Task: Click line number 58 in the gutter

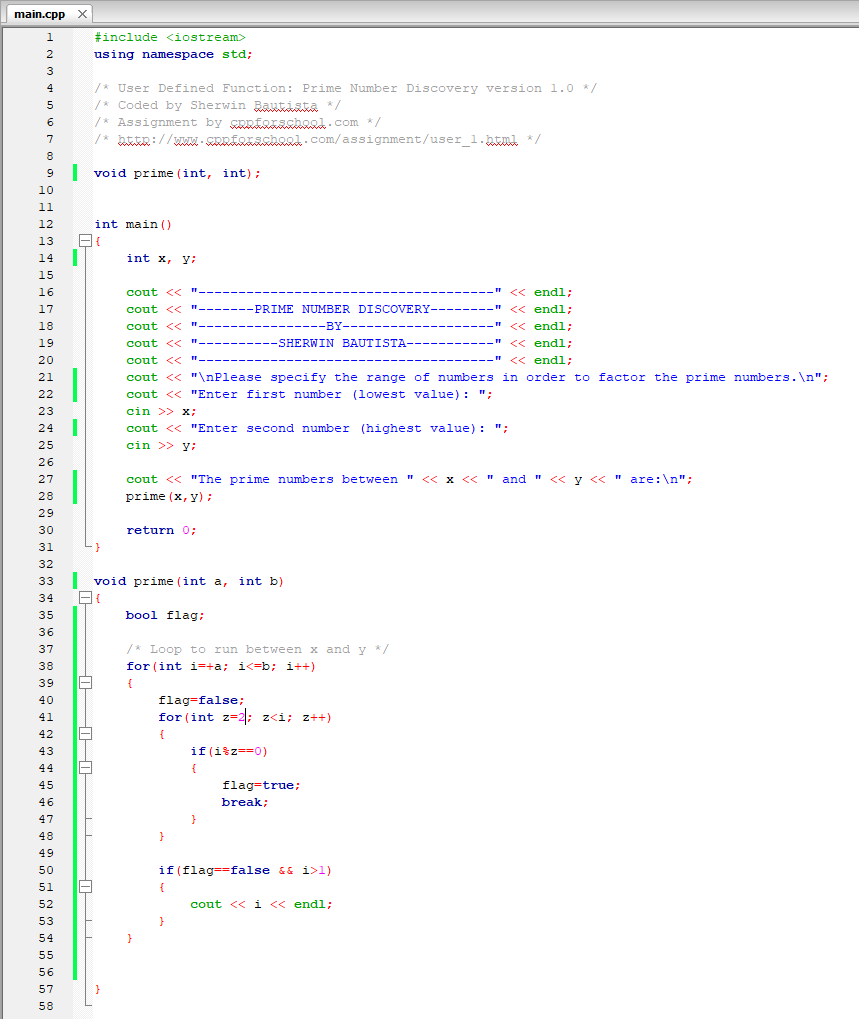Action: (x=45, y=1006)
